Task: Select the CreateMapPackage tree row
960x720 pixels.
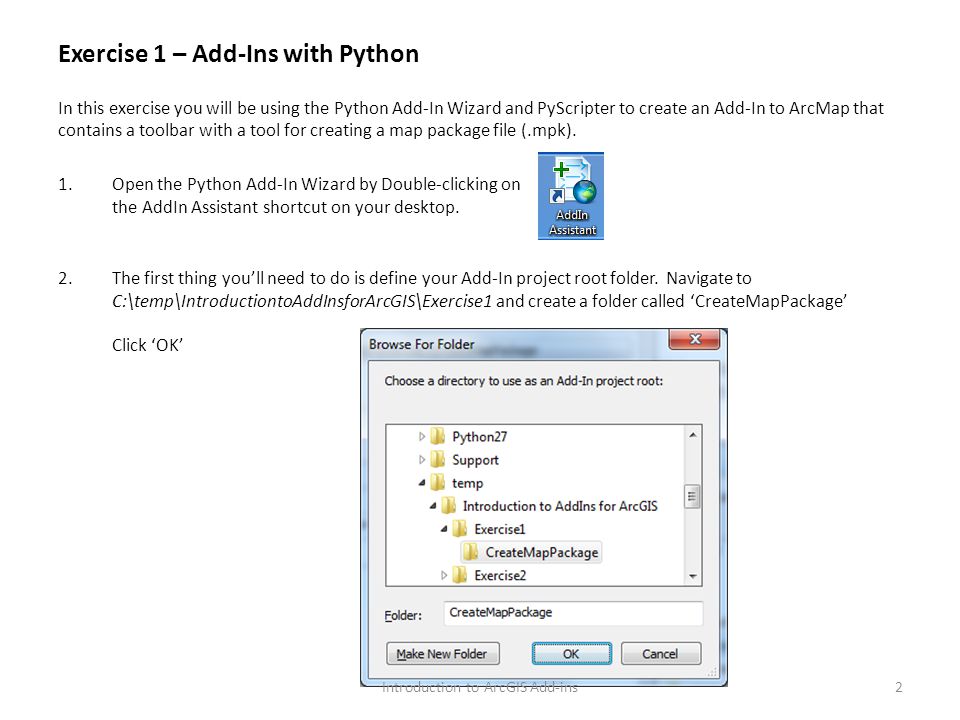Action: pyautogui.click(x=531, y=552)
